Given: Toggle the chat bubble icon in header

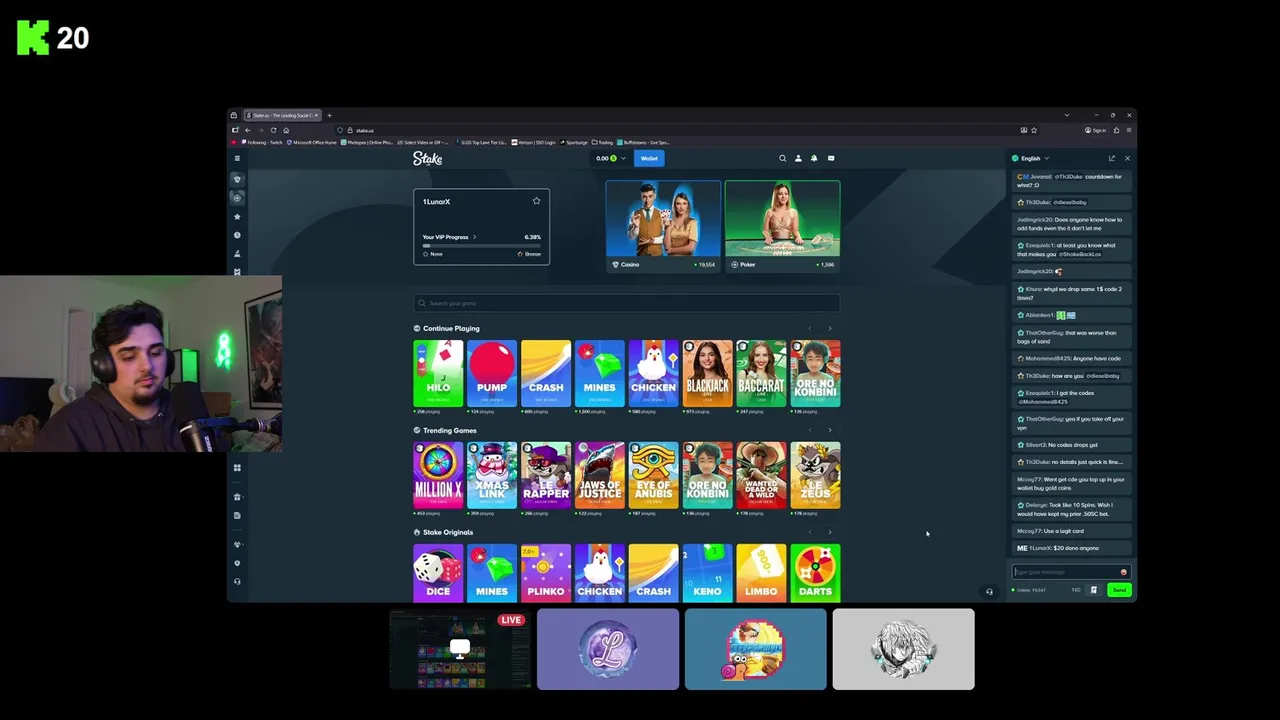Looking at the screenshot, I should pyautogui.click(x=831, y=158).
